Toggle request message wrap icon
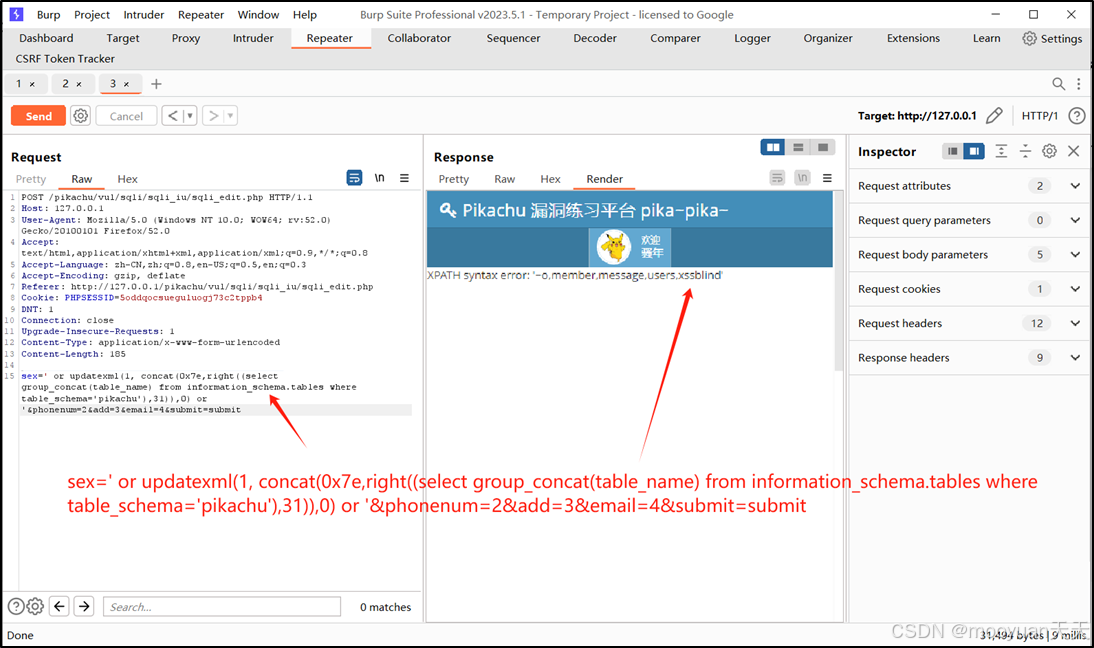The height and width of the screenshot is (648, 1094). pos(354,178)
